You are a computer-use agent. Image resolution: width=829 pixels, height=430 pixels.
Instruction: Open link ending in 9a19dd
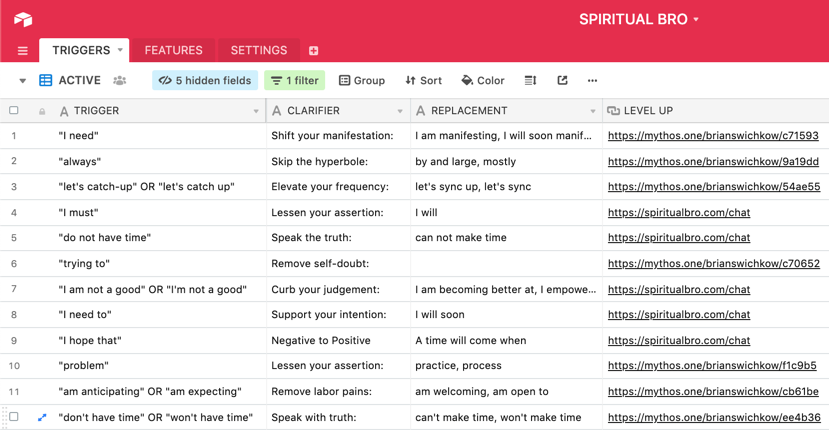(713, 162)
